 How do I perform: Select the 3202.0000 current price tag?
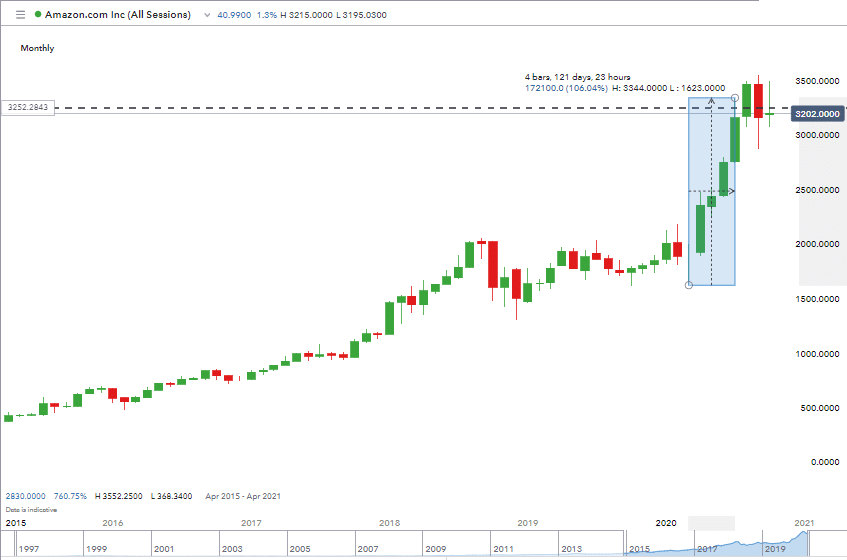coord(817,114)
